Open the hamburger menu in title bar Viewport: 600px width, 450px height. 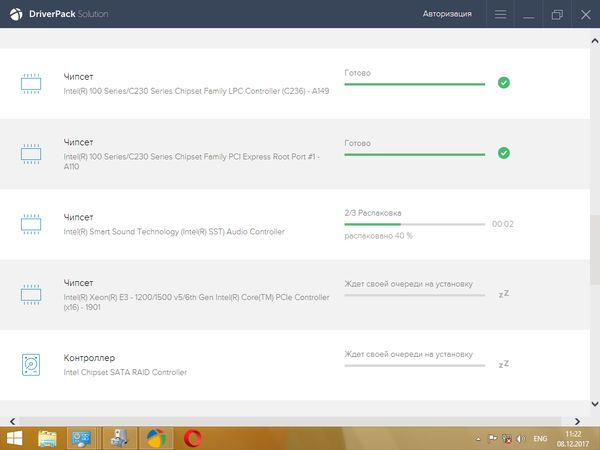coord(500,14)
